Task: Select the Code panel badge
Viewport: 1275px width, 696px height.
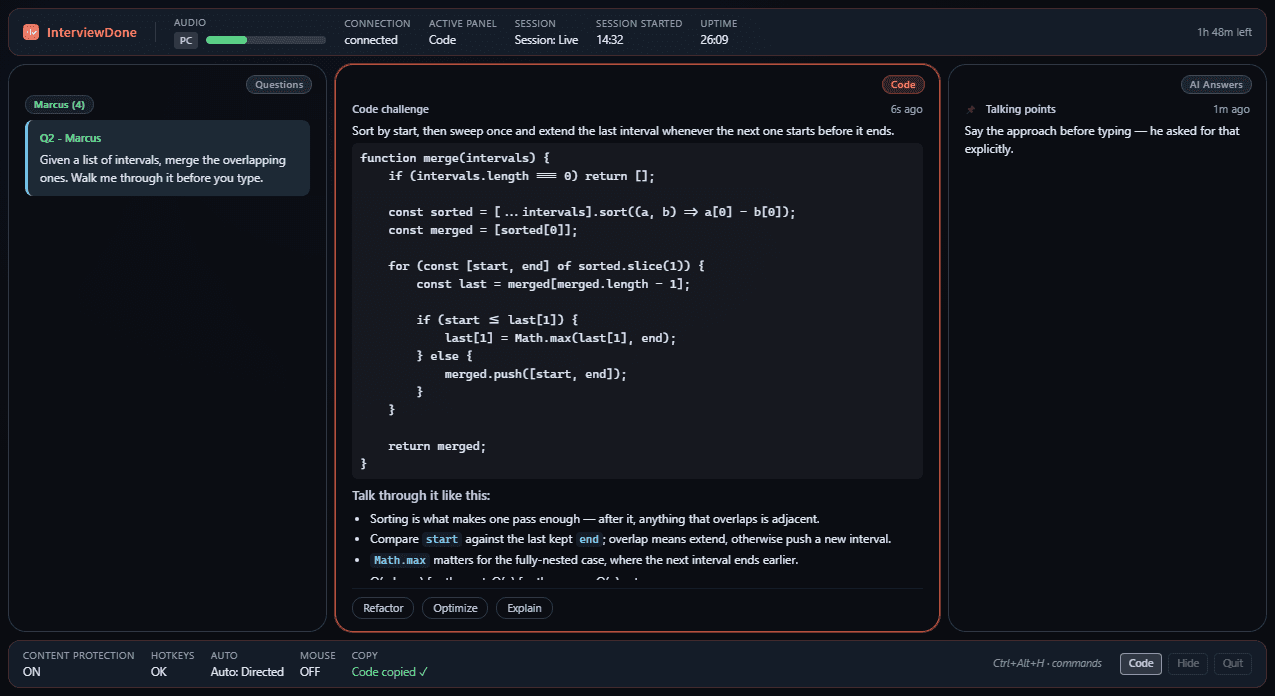Action: click(903, 85)
